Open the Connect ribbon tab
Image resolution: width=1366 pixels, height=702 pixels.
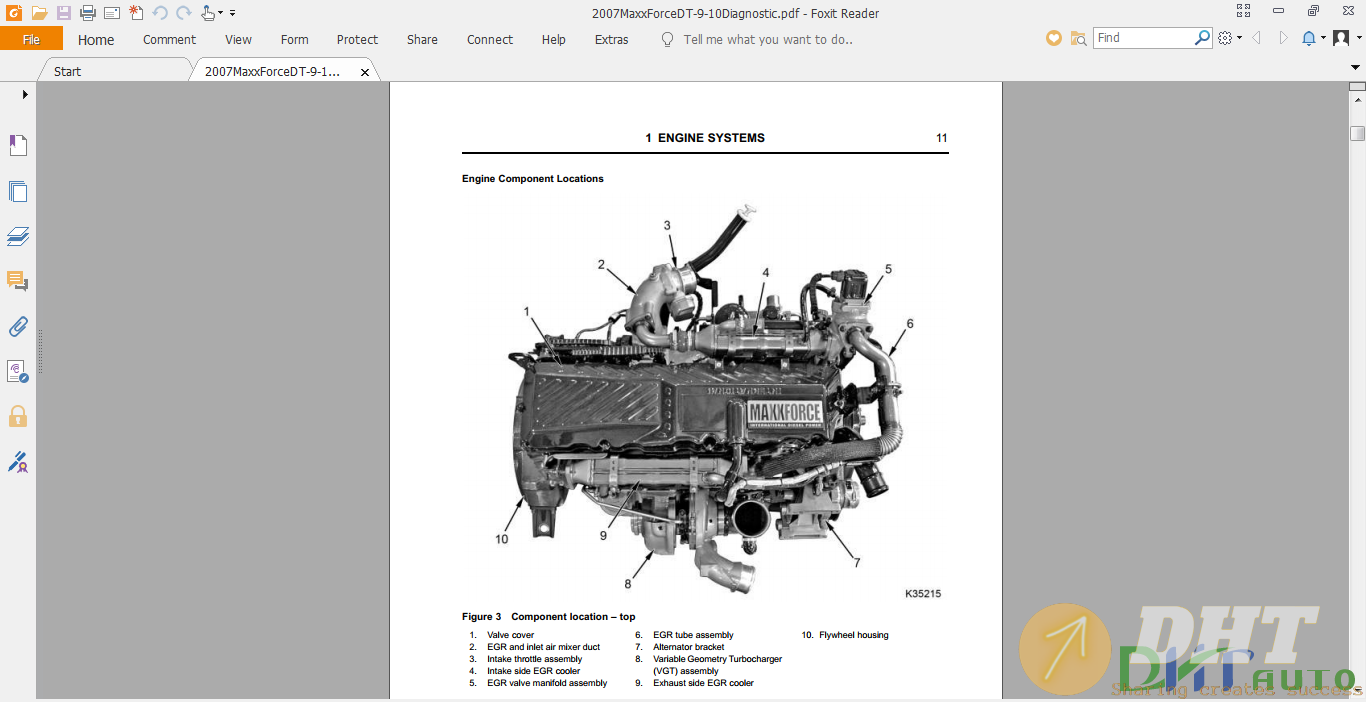click(490, 40)
